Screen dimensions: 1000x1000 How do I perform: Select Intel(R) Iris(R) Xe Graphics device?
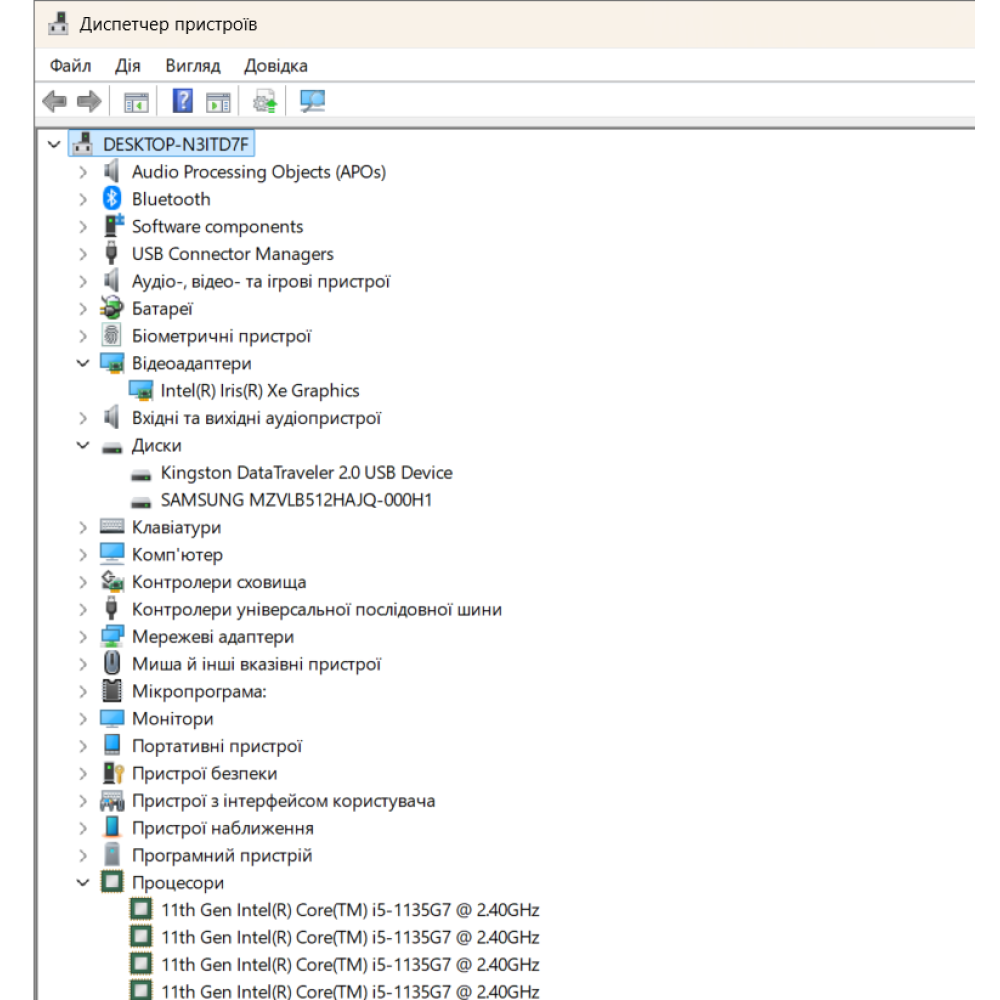[259, 391]
